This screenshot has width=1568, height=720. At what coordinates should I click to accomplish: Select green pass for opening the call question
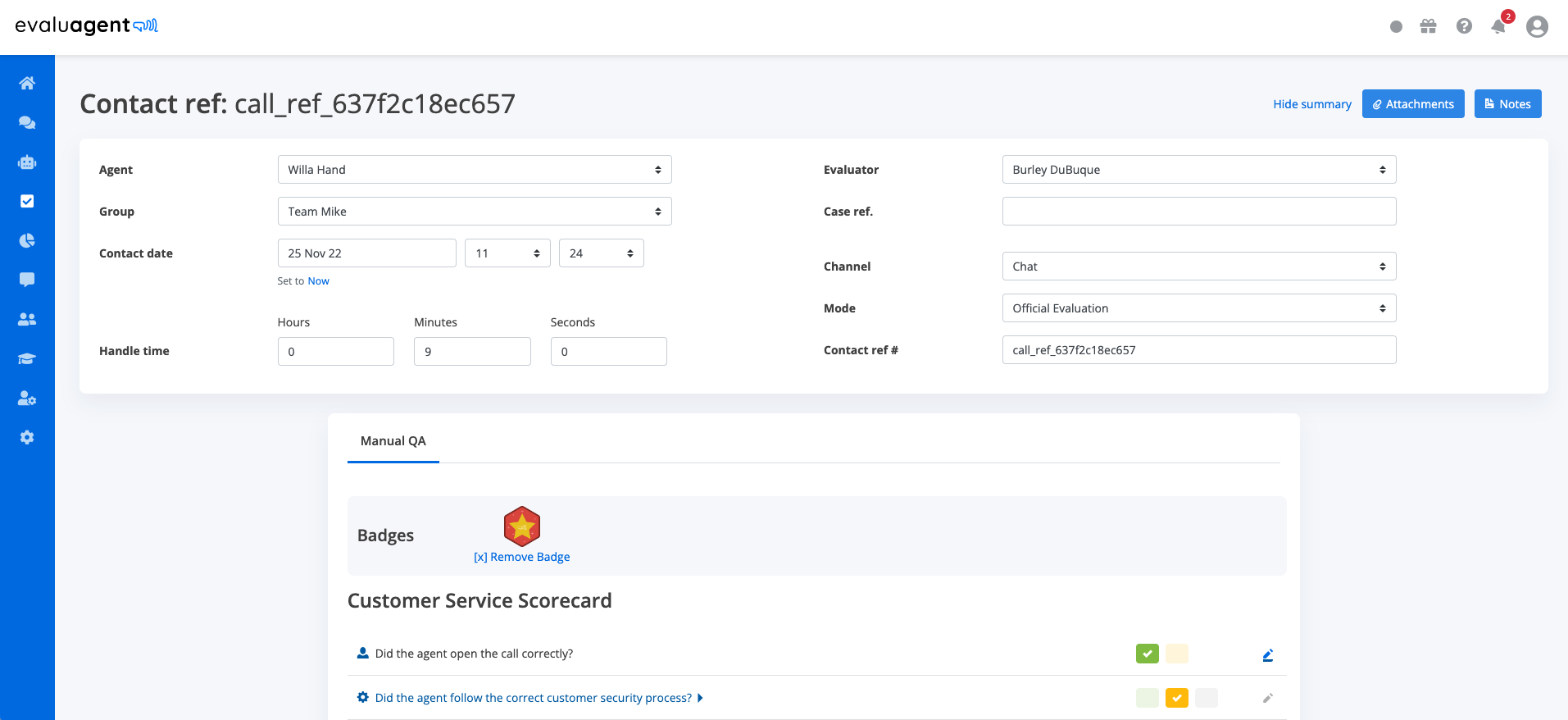(x=1148, y=654)
